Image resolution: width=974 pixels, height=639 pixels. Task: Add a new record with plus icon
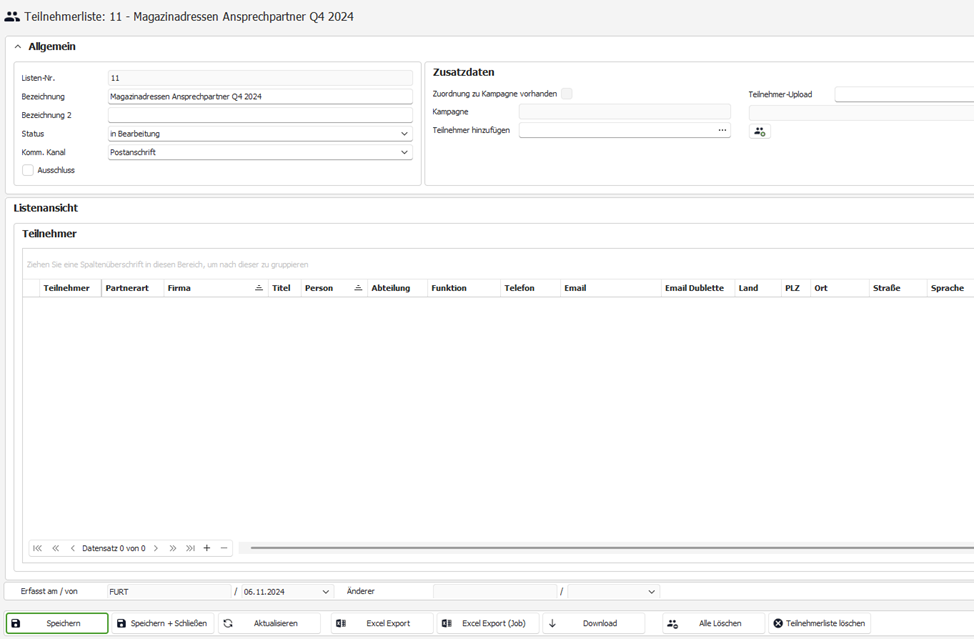pos(207,548)
